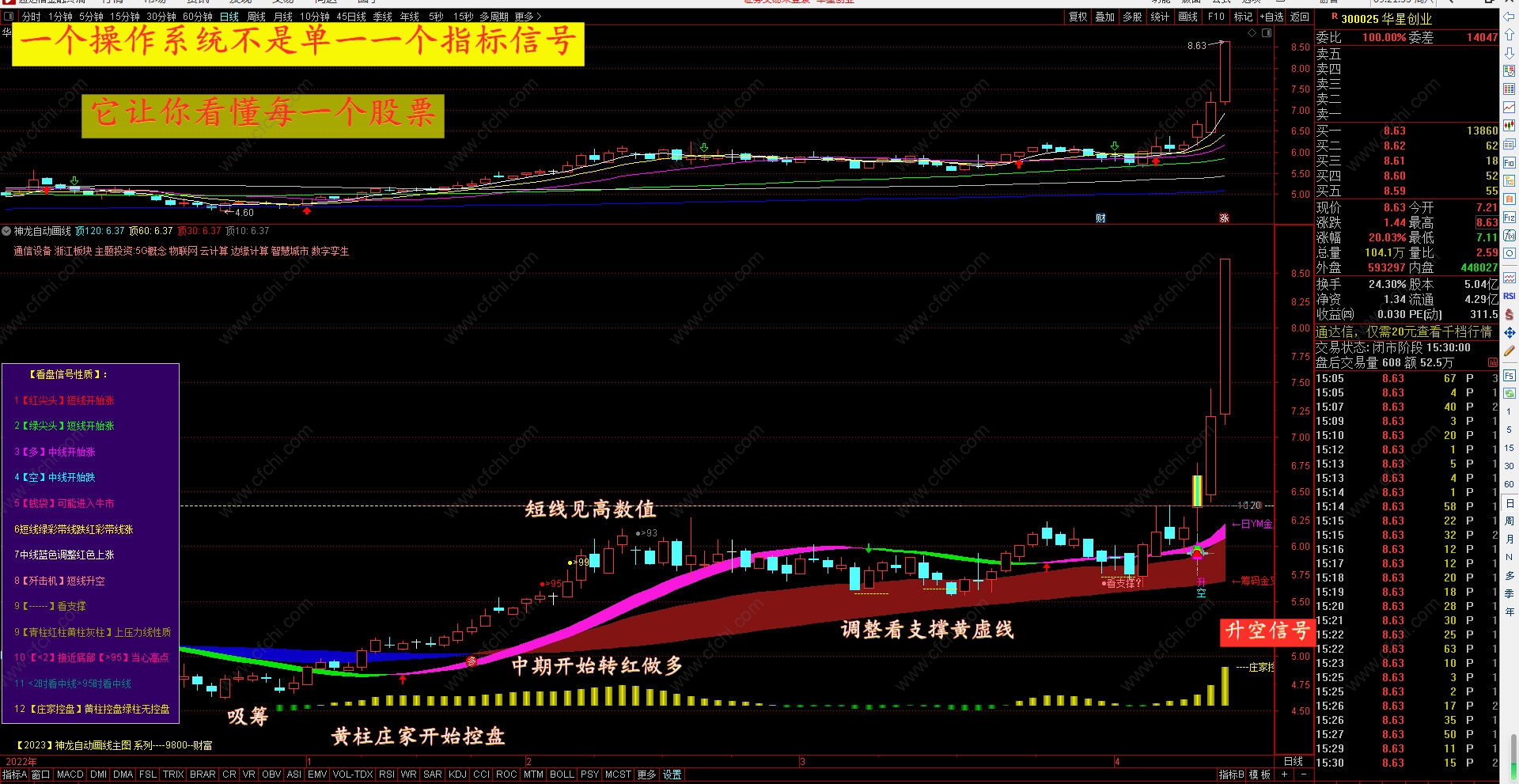Screen dimensions: 1519x784
Task: Click the +自选 add-to-watchlist button
Action: [1271, 17]
